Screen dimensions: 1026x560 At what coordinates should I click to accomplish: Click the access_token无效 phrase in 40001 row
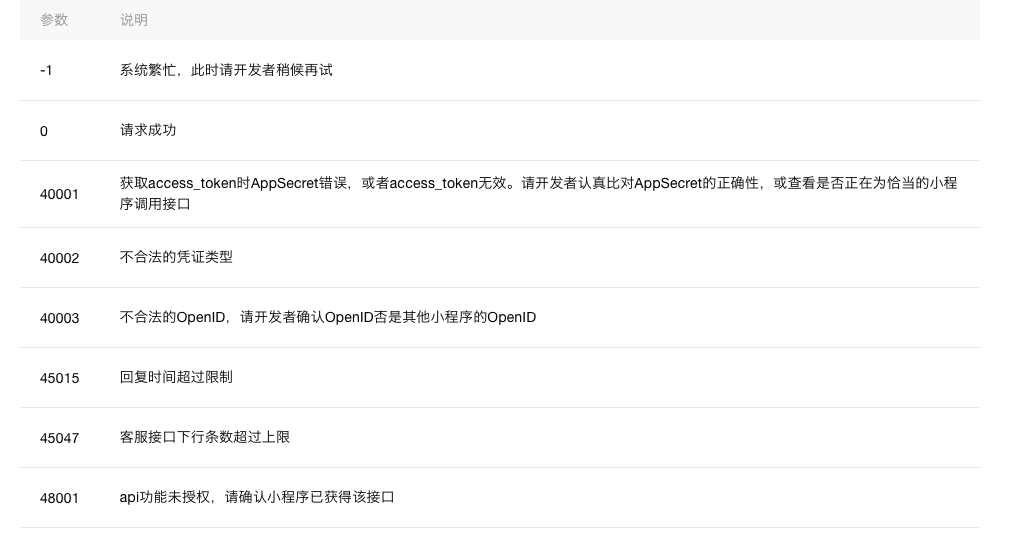(x=448, y=183)
